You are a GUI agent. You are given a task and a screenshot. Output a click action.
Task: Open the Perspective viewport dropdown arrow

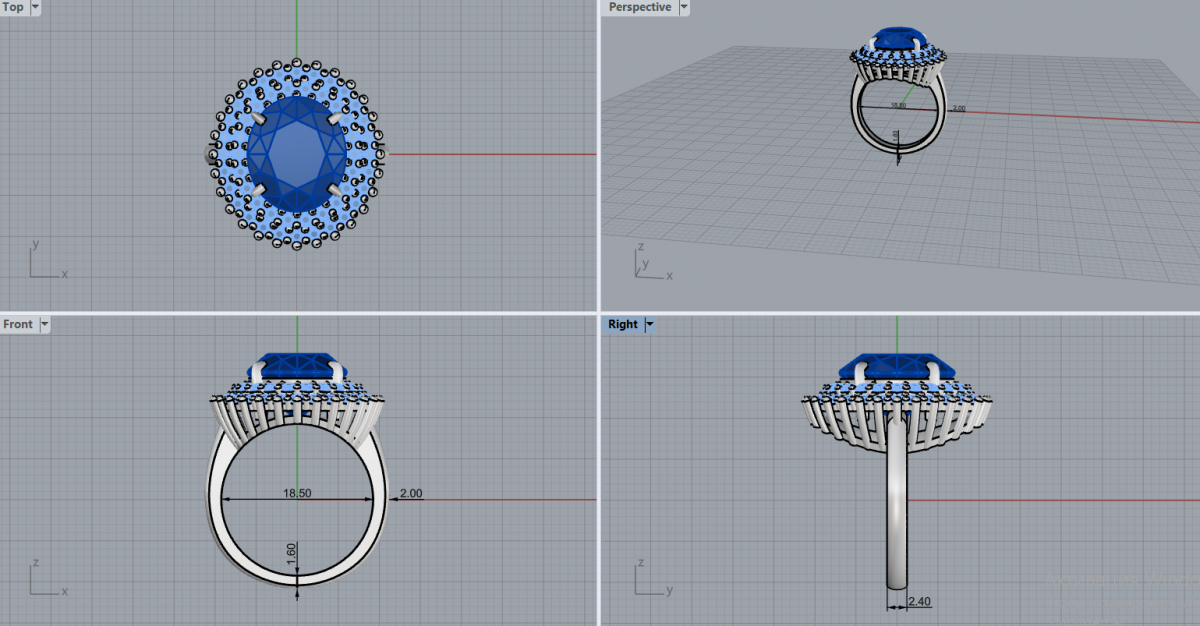(x=684, y=7)
